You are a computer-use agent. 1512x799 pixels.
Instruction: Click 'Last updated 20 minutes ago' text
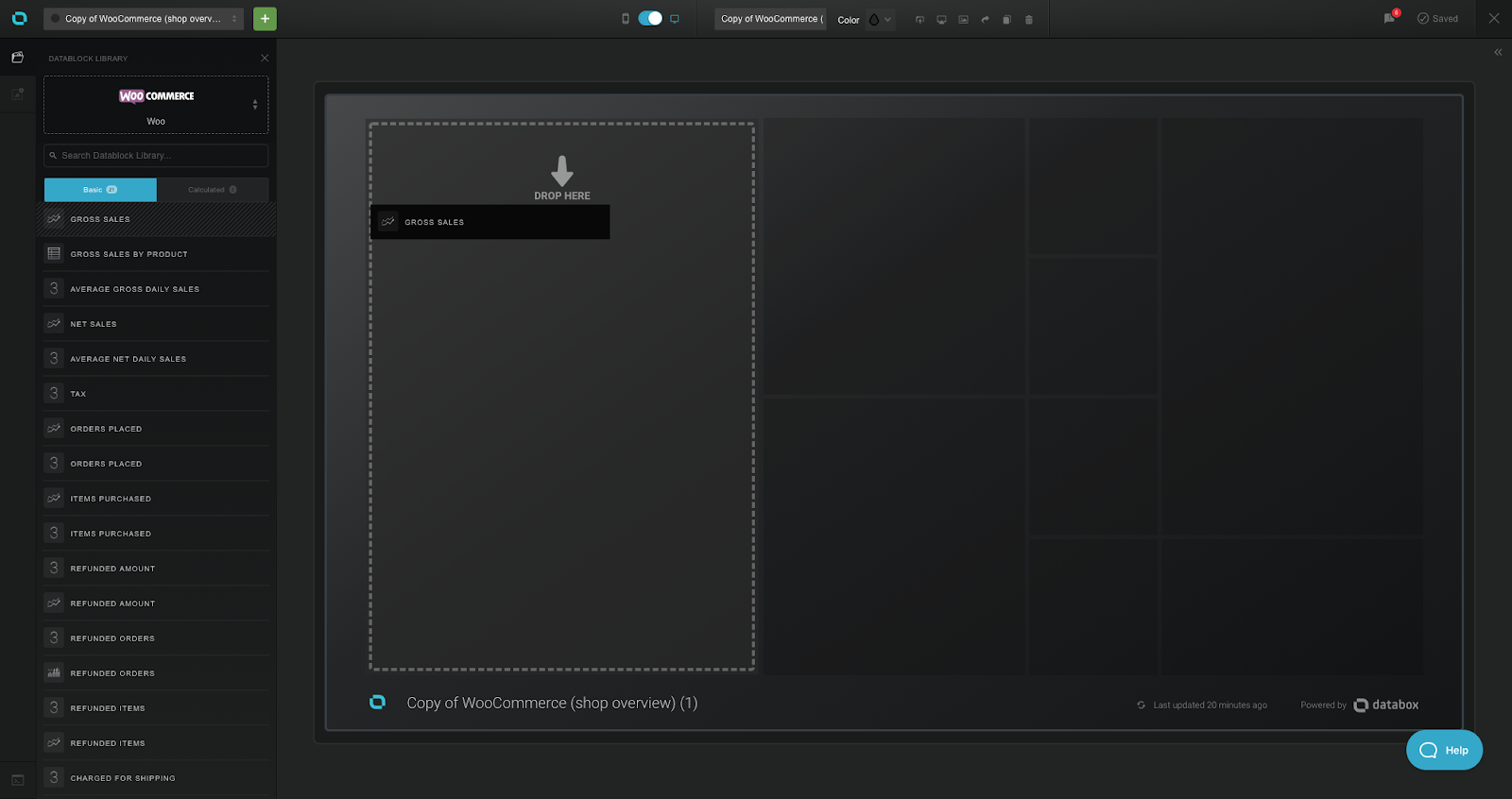point(1210,705)
